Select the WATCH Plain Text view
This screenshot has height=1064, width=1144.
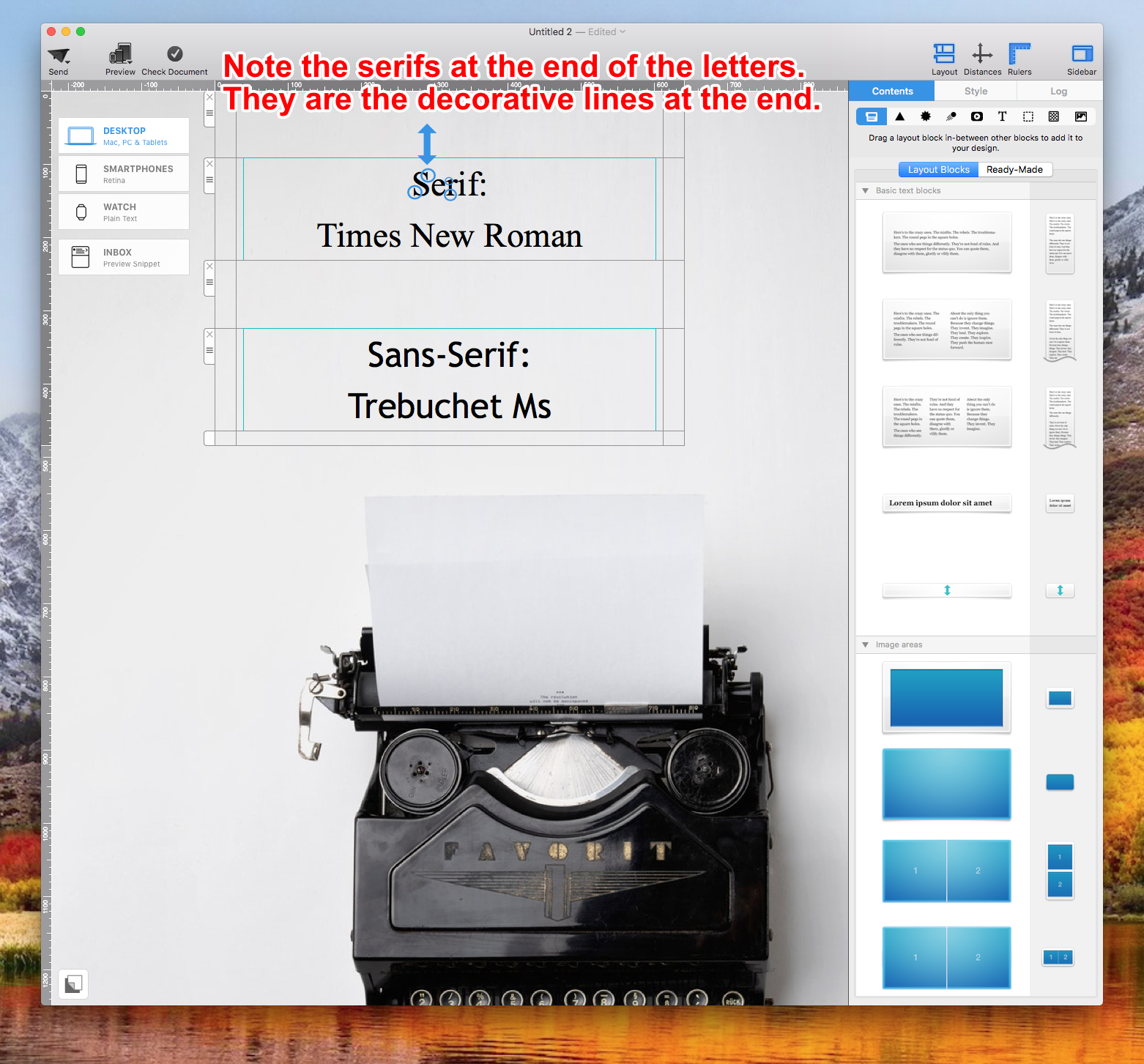124,212
